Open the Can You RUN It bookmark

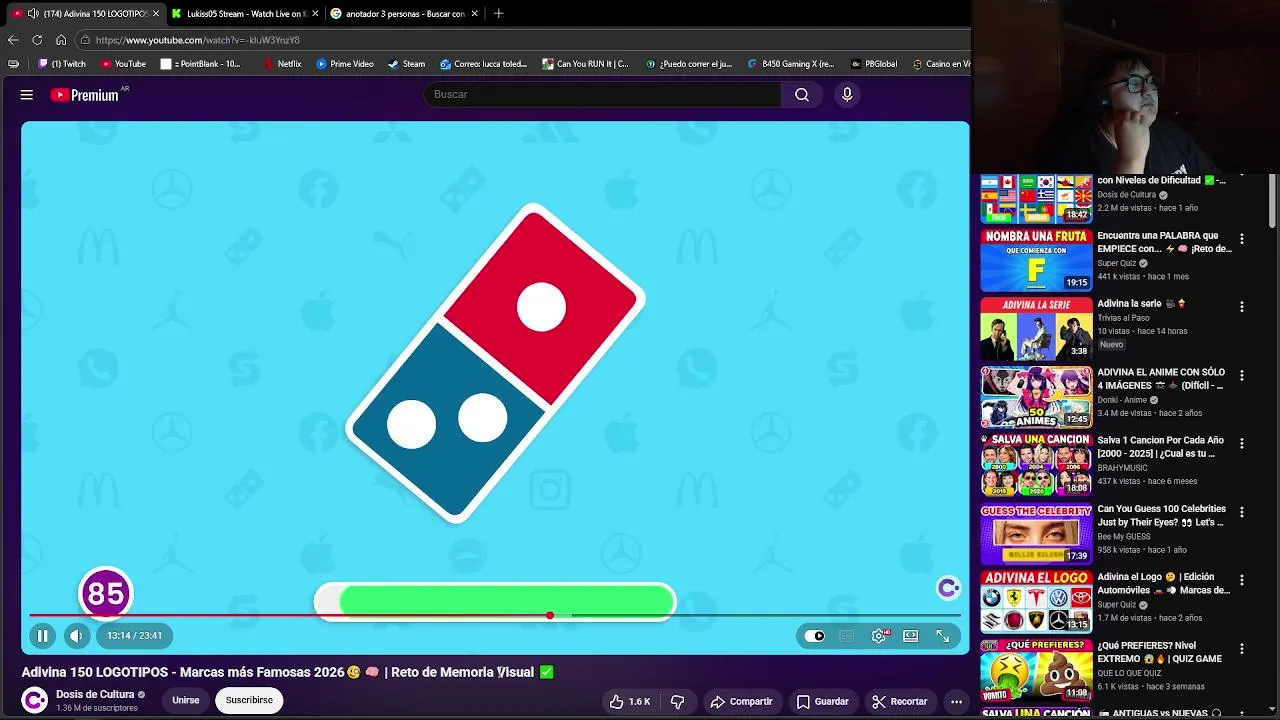coord(586,64)
